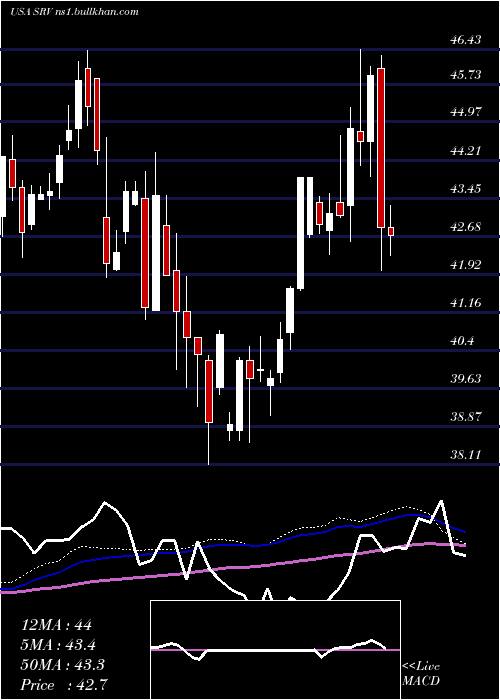500x700 pixels.
Task: Click the 43.45 price axis label
Action: click(x=466, y=189)
